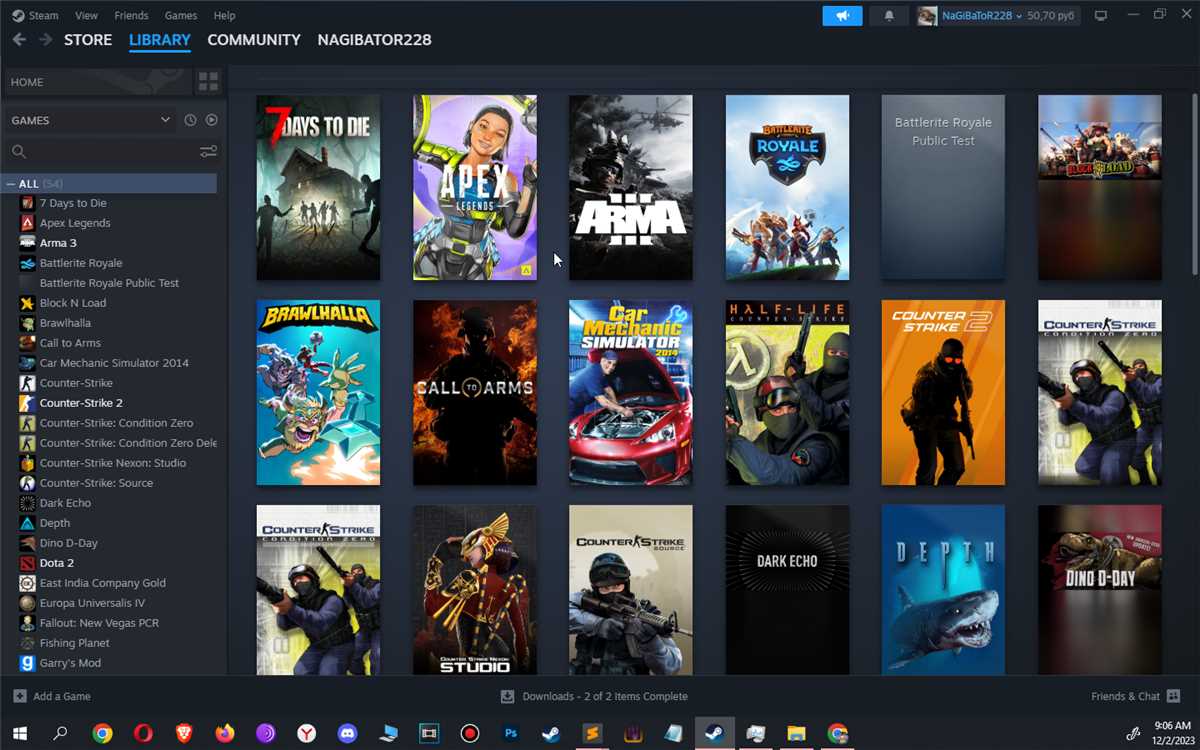Viewport: 1200px width, 750px height.
Task: Open Downloads status link
Action: click(x=594, y=696)
